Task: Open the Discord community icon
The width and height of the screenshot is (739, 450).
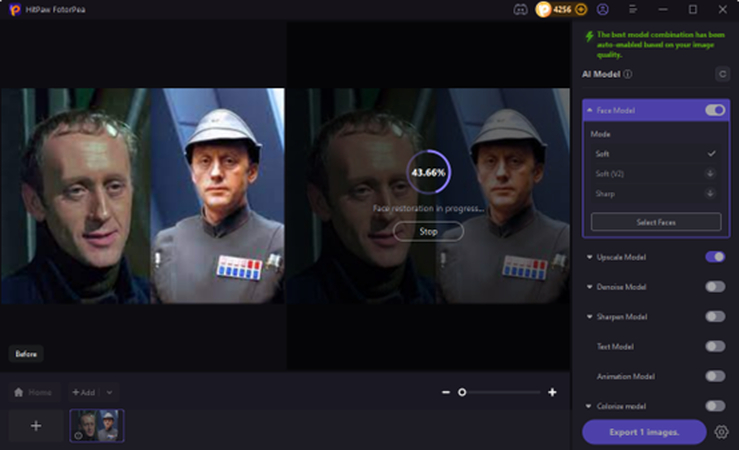Action: coord(520,9)
